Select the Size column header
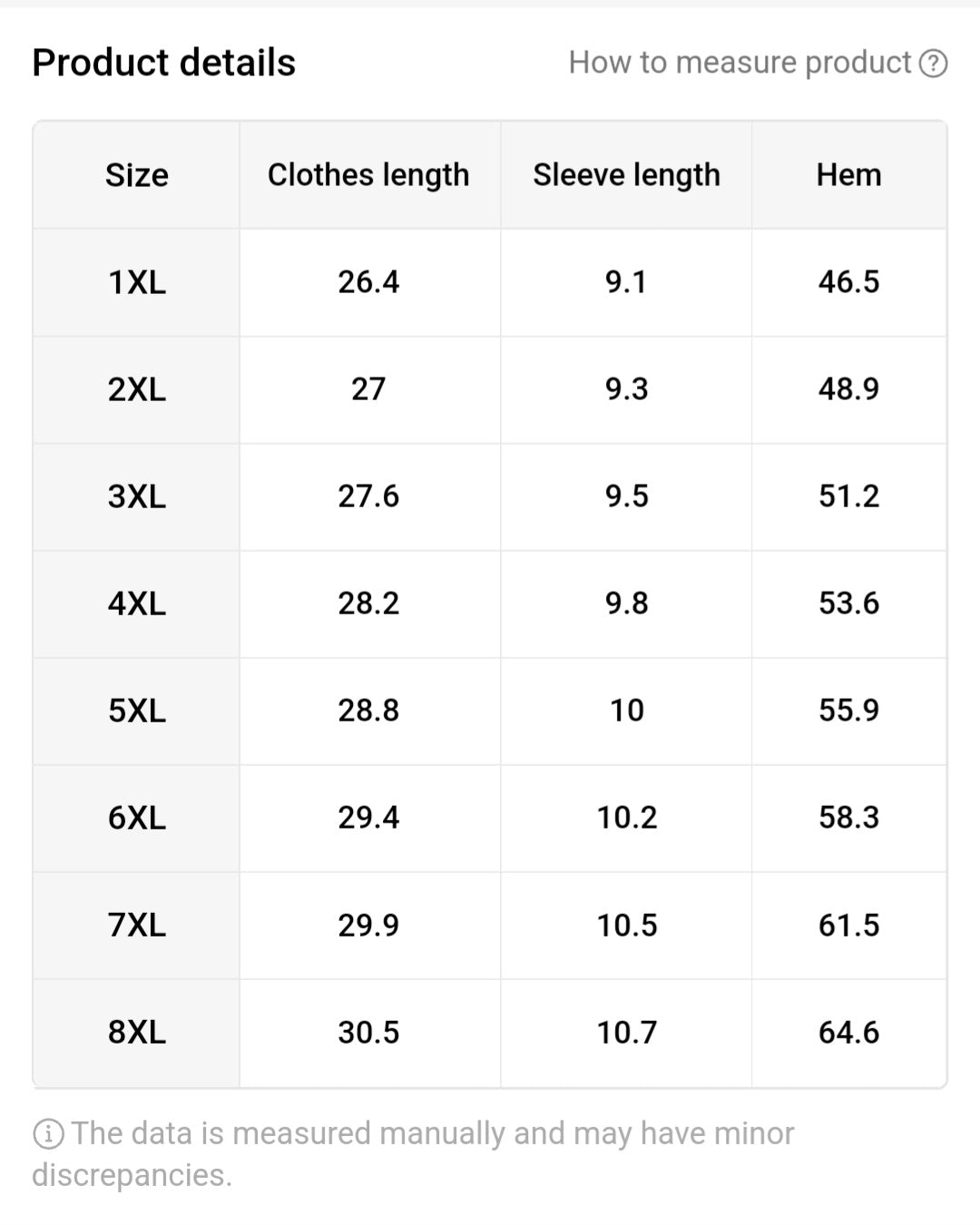 click(x=136, y=174)
